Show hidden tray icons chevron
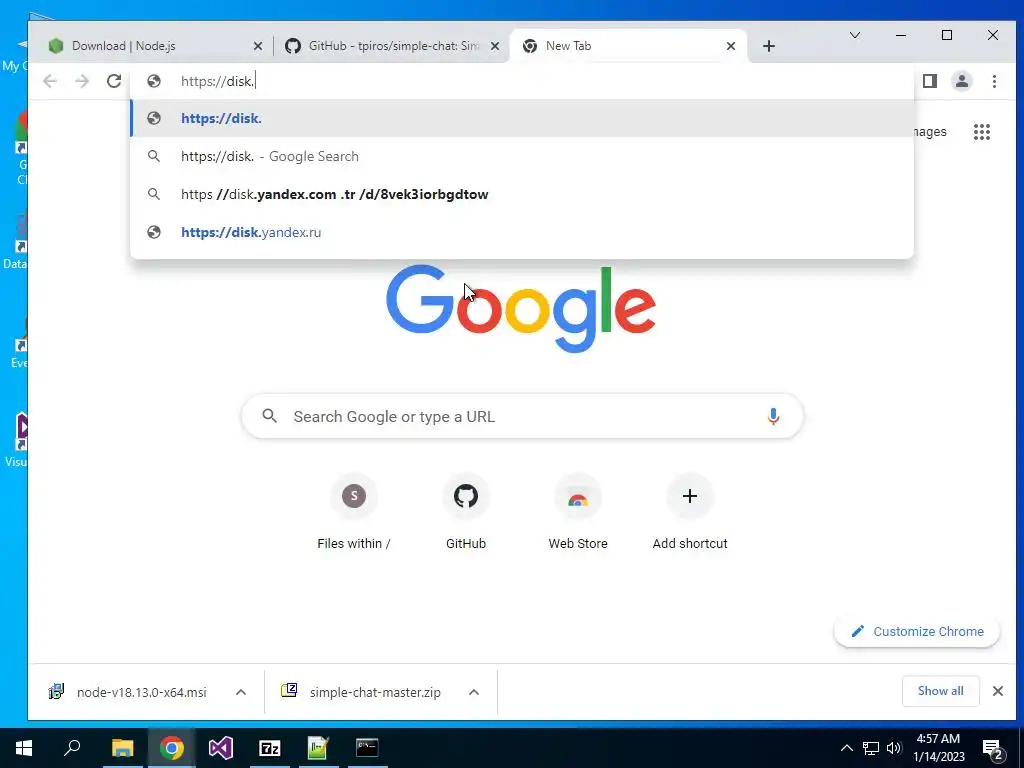The image size is (1024, 768). [x=846, y=748]
